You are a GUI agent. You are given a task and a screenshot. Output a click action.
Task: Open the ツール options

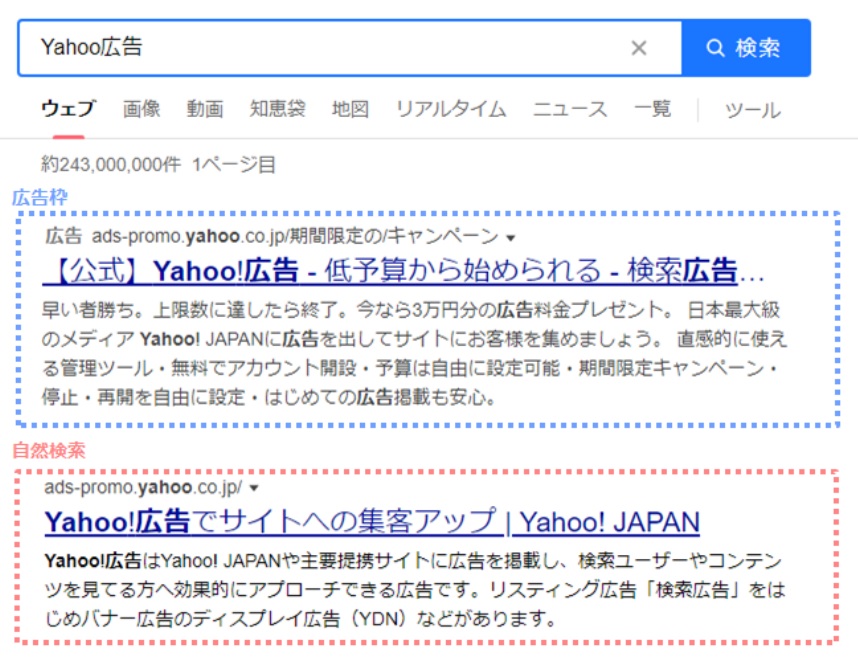(x=753, y=110)
